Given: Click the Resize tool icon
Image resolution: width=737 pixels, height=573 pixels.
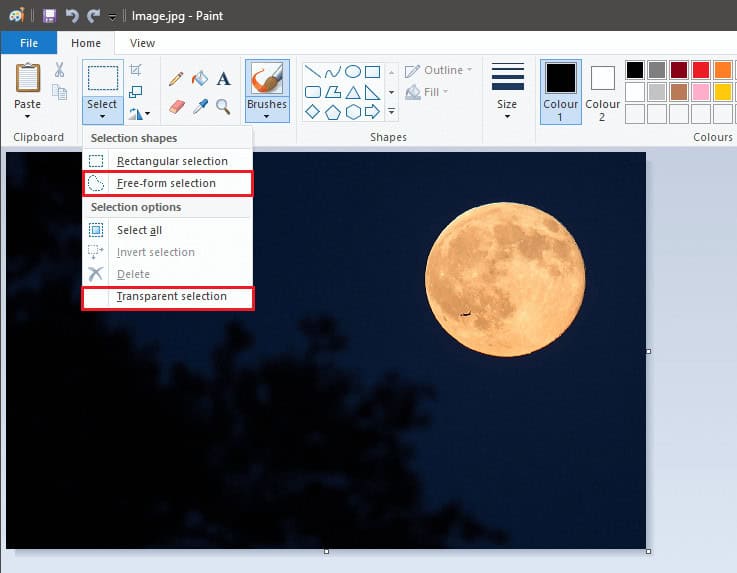Looking at the screenshot, I should (135, 92).
